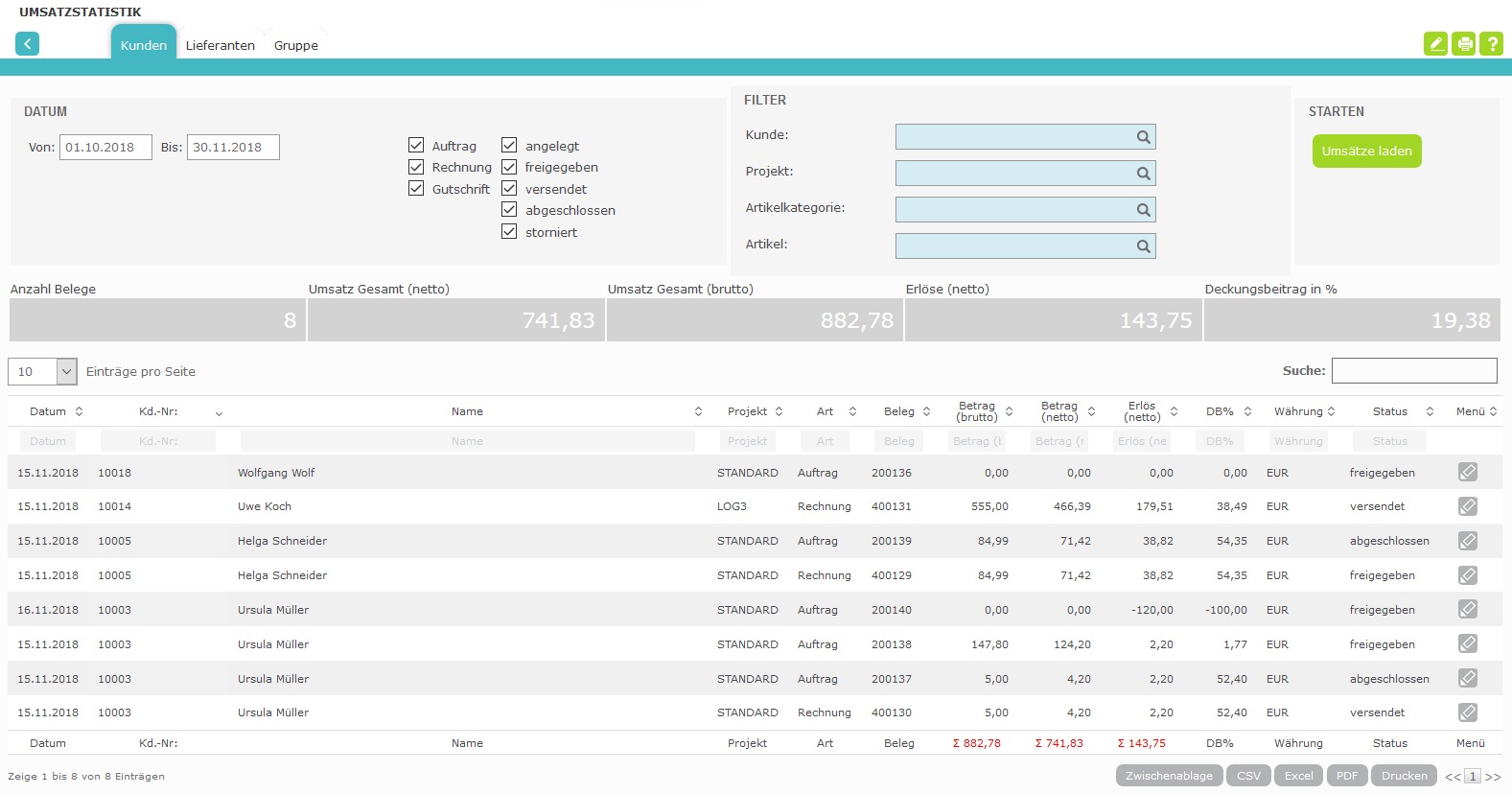Switch to the Gruppe tab

click(296, 45)
